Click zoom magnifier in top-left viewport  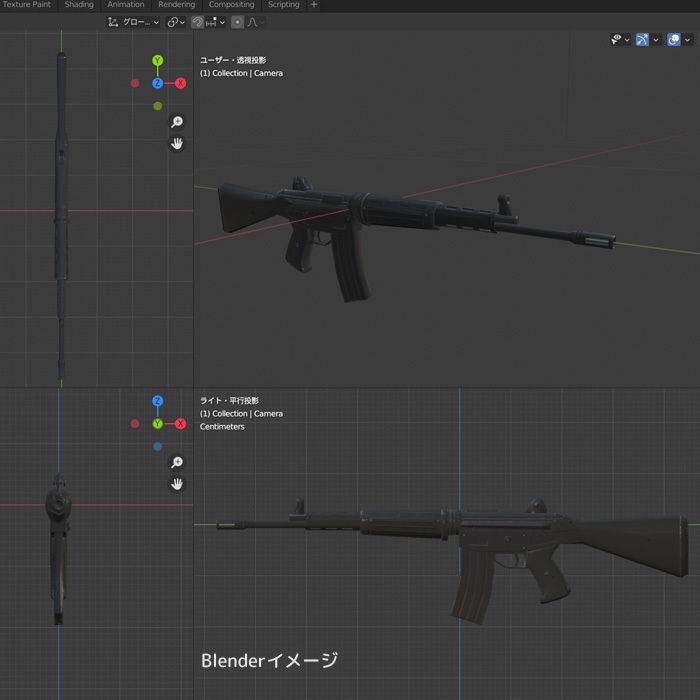(177, 122)
